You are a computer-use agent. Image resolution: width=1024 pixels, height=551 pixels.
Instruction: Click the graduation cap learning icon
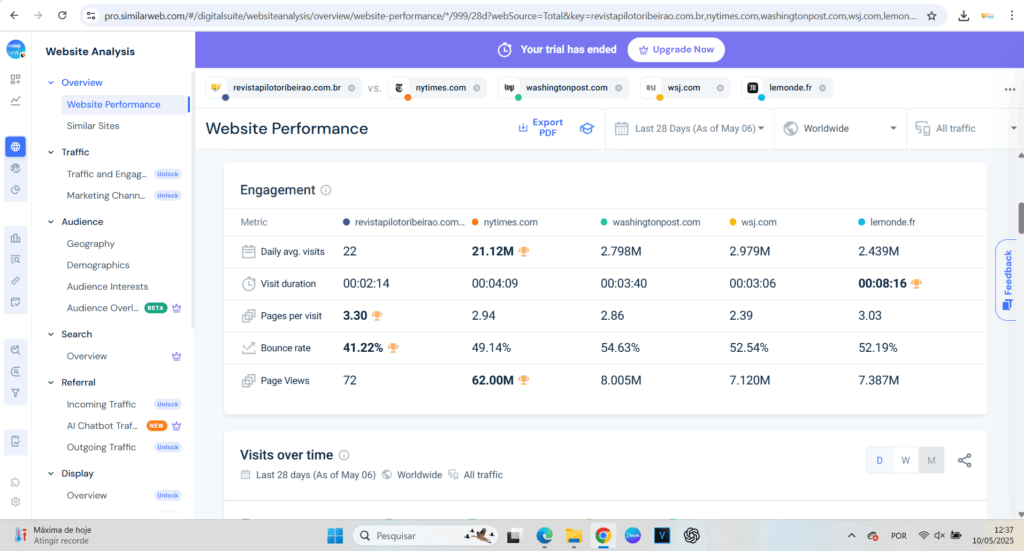point(587,129)
